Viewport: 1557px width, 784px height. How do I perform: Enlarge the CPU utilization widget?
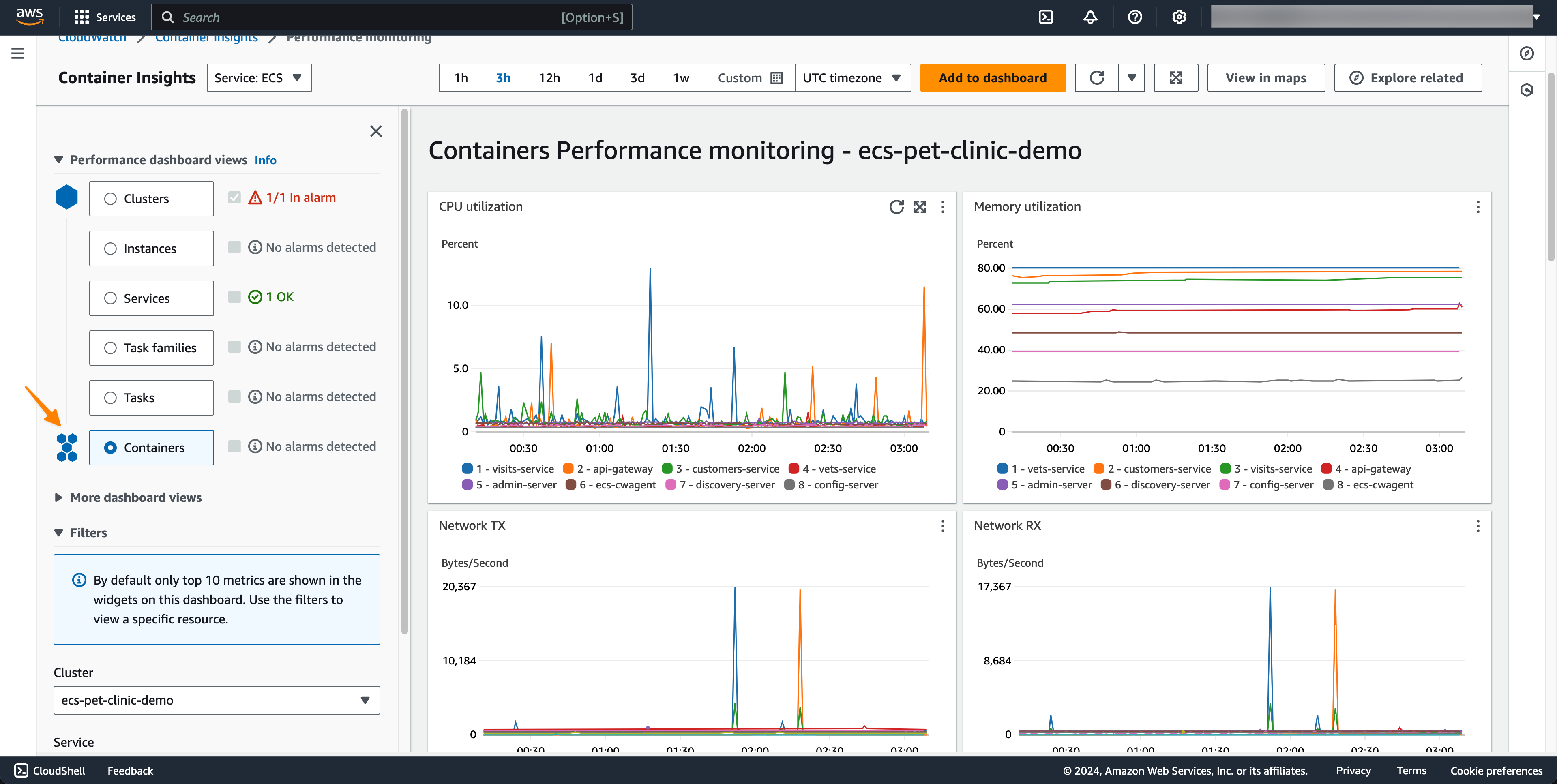click(919, 207)
